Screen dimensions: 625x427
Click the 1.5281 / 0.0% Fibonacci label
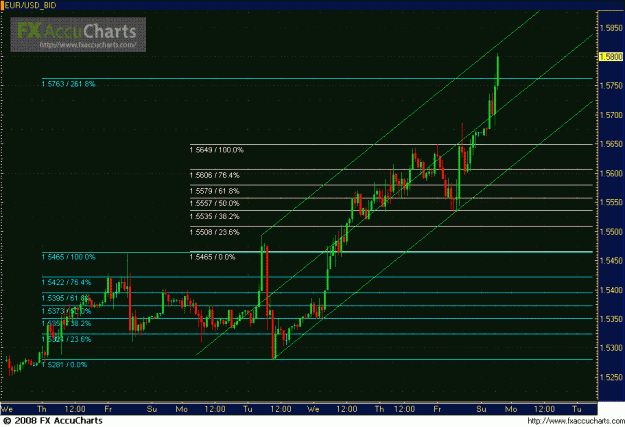click(x=64, y=365)
